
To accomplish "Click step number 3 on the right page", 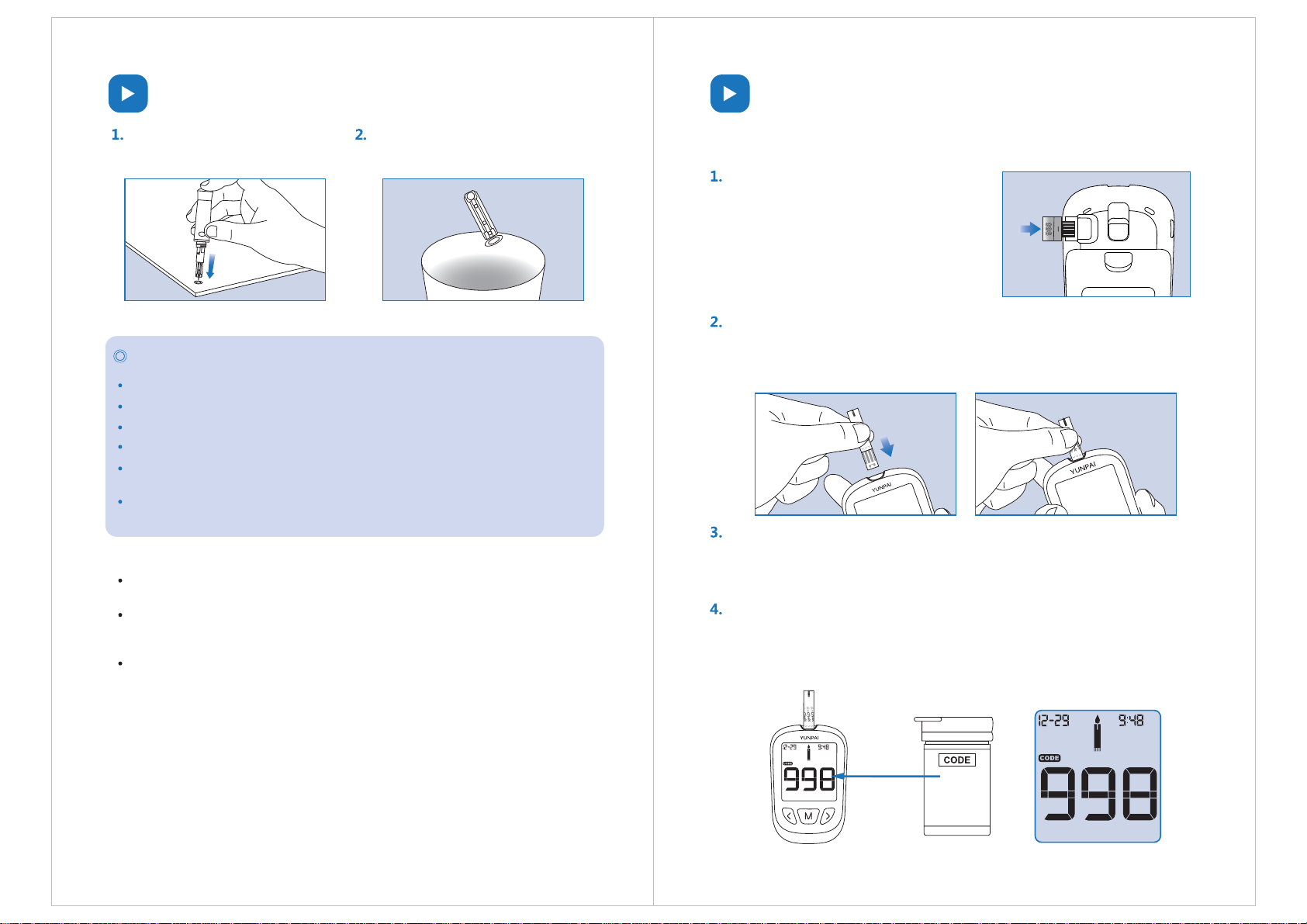I will click(716, 533).
